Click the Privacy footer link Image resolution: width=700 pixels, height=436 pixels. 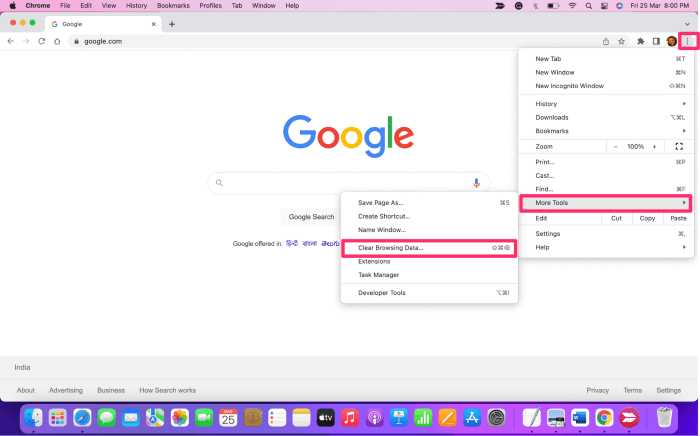click(597, 390)
